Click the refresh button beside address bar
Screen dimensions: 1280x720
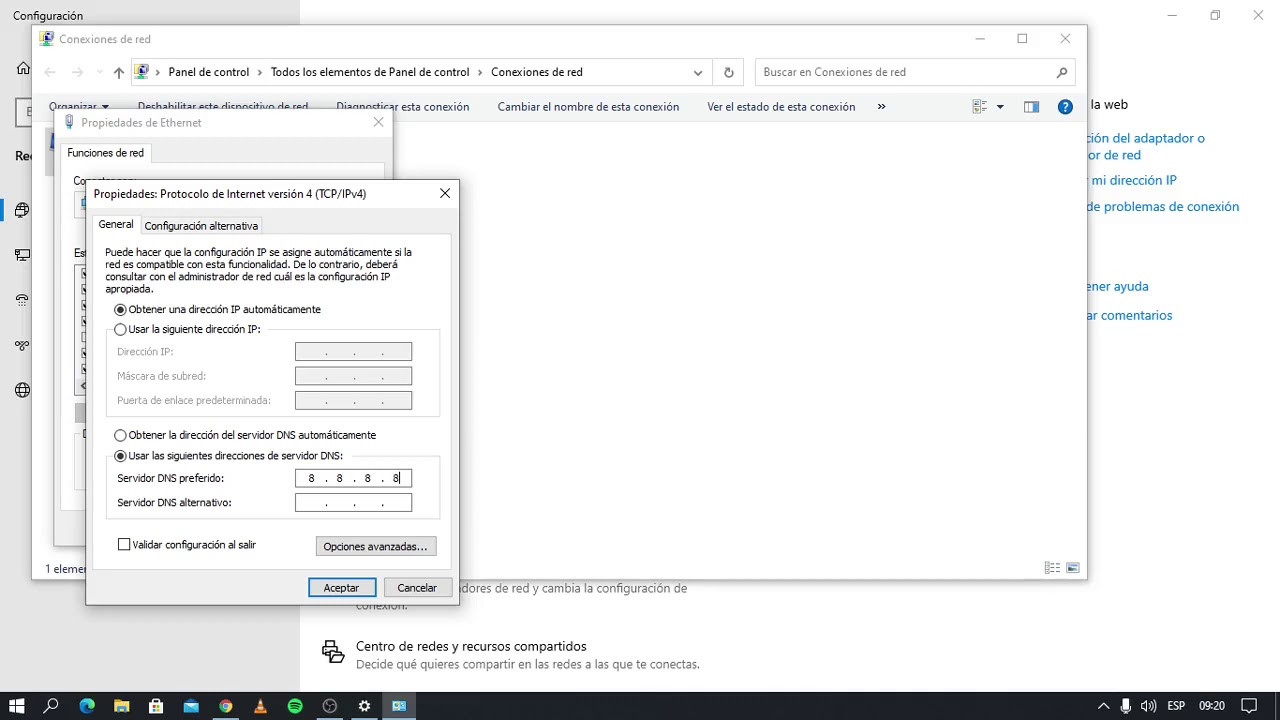point(728,72)
